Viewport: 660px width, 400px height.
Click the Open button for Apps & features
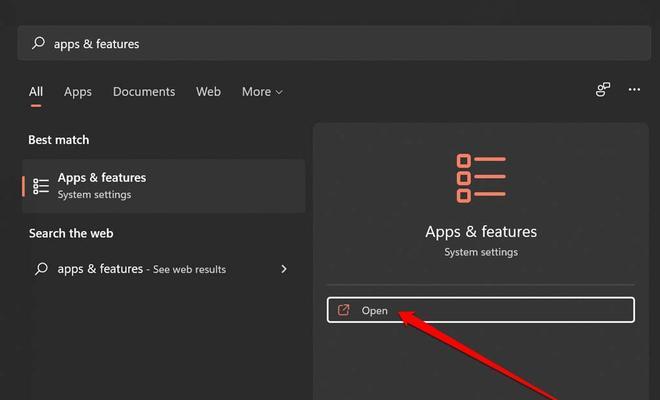coord(481,310)
